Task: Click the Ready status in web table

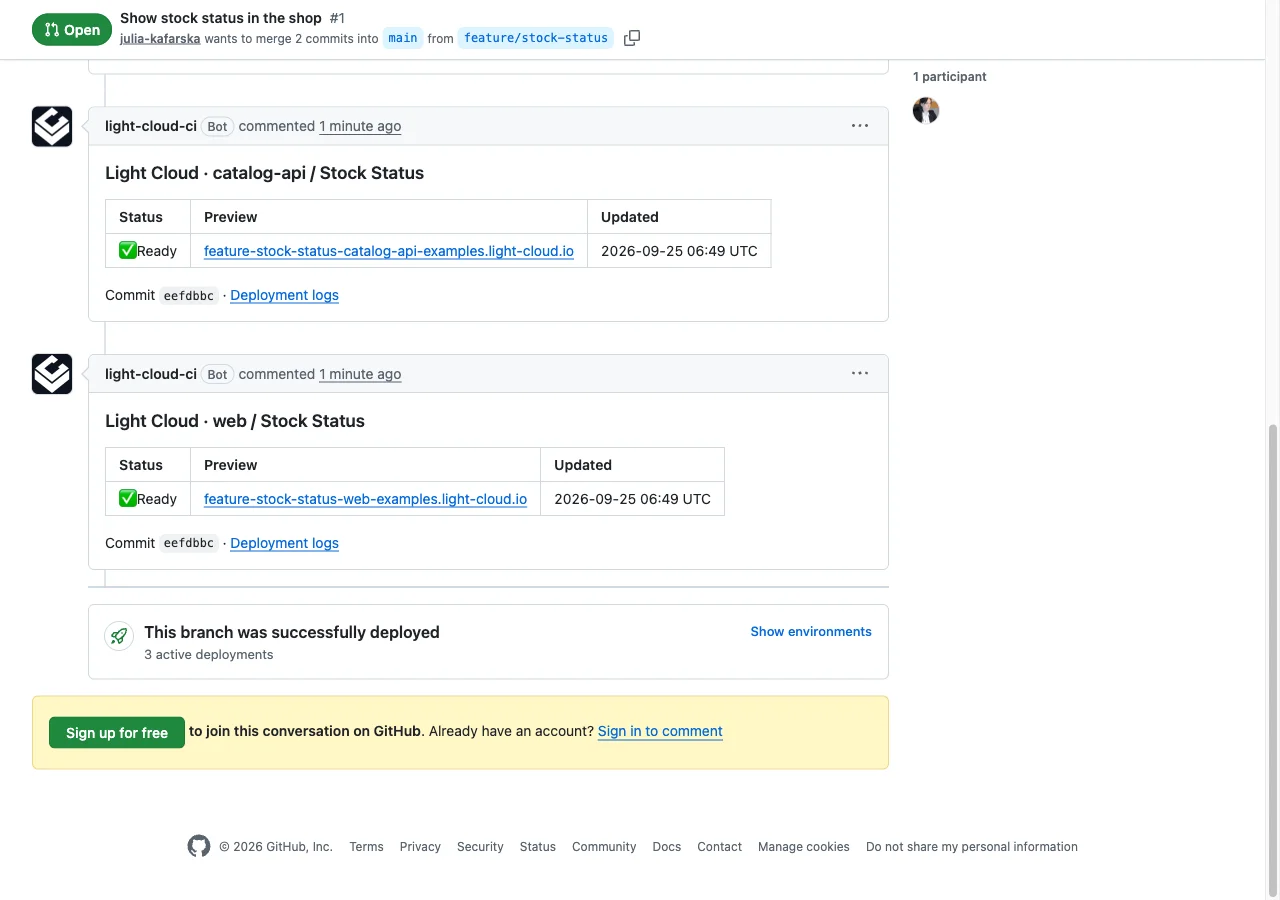Action: (x=148, y=499)
